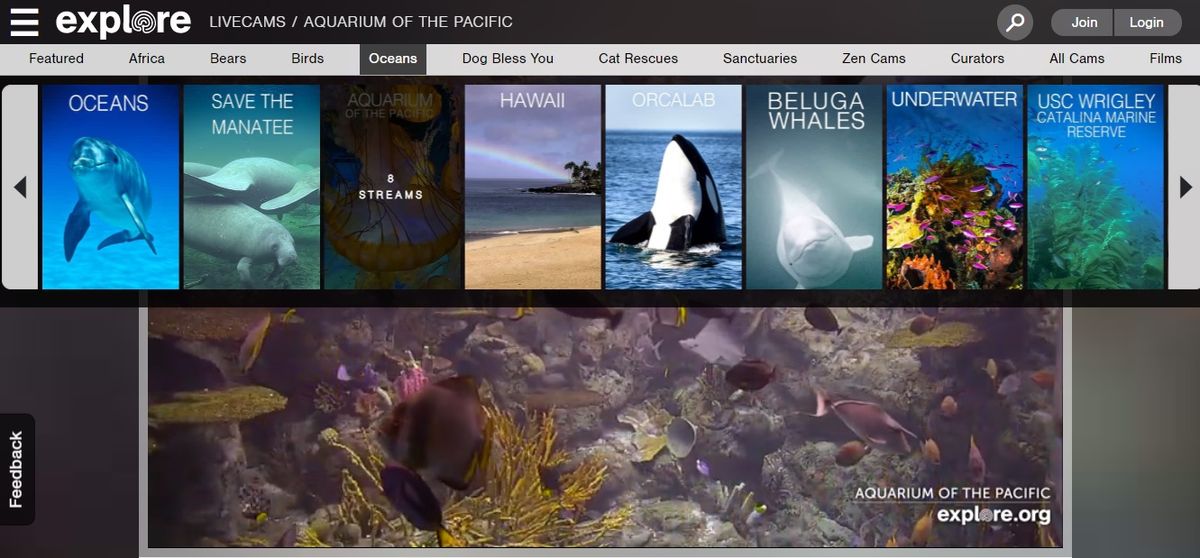Click the LIVECAMS breadcrumb link

248,22
